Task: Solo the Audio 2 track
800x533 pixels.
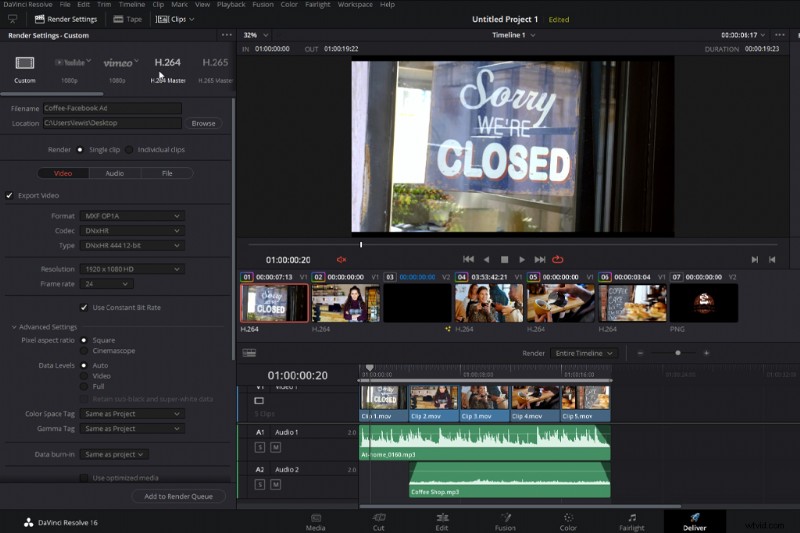Action: [x=260, y=485]
